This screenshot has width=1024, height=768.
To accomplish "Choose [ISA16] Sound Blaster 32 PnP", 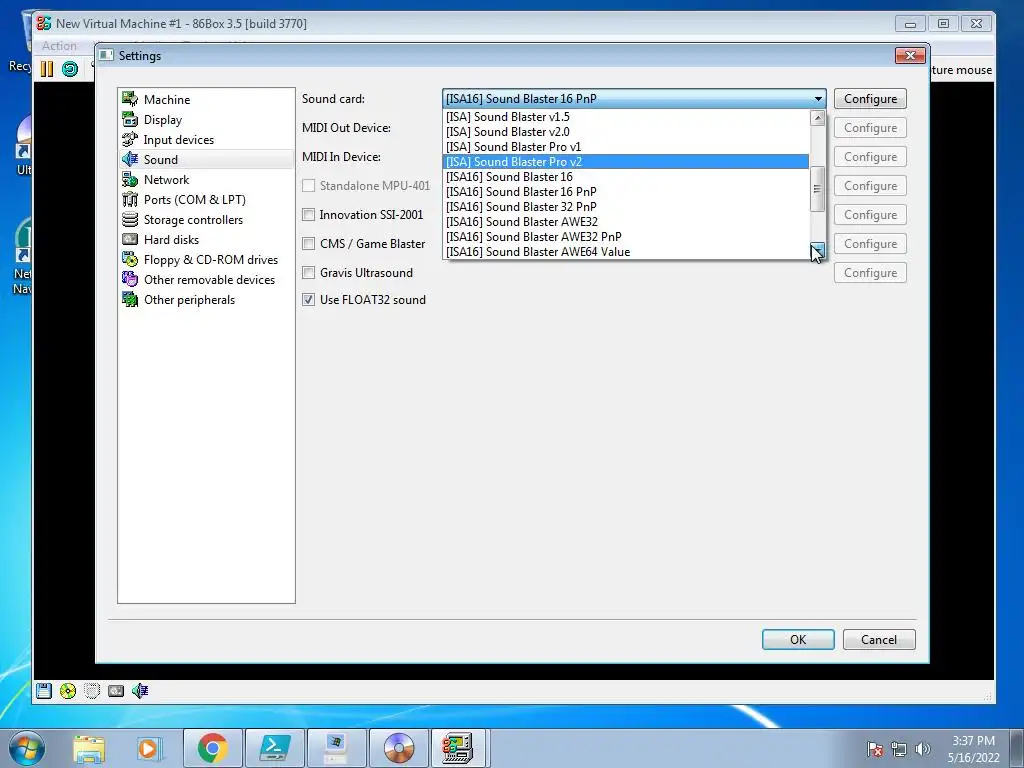I will click(x=626, y=207).
